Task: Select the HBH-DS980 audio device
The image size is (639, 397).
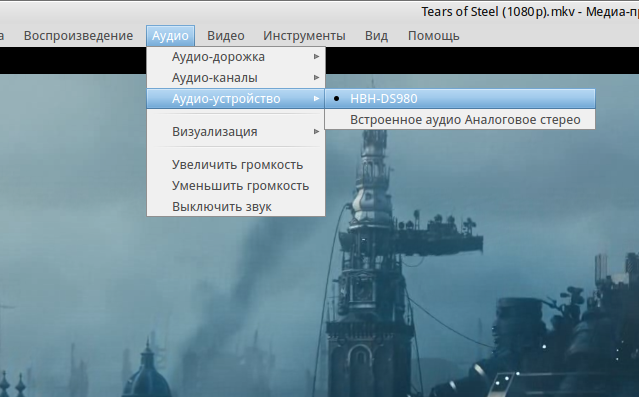Action: [x=460, y=99]
